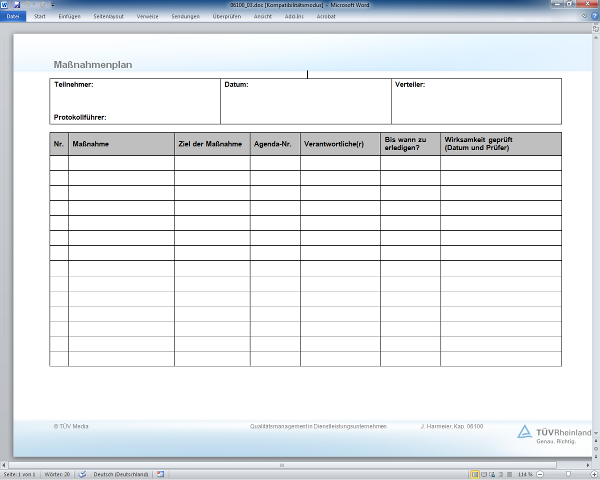The height and width of the screenshot is (480, 600).
Task: Click Deutsch (Deutschland) language indicator
Action: 121,474
